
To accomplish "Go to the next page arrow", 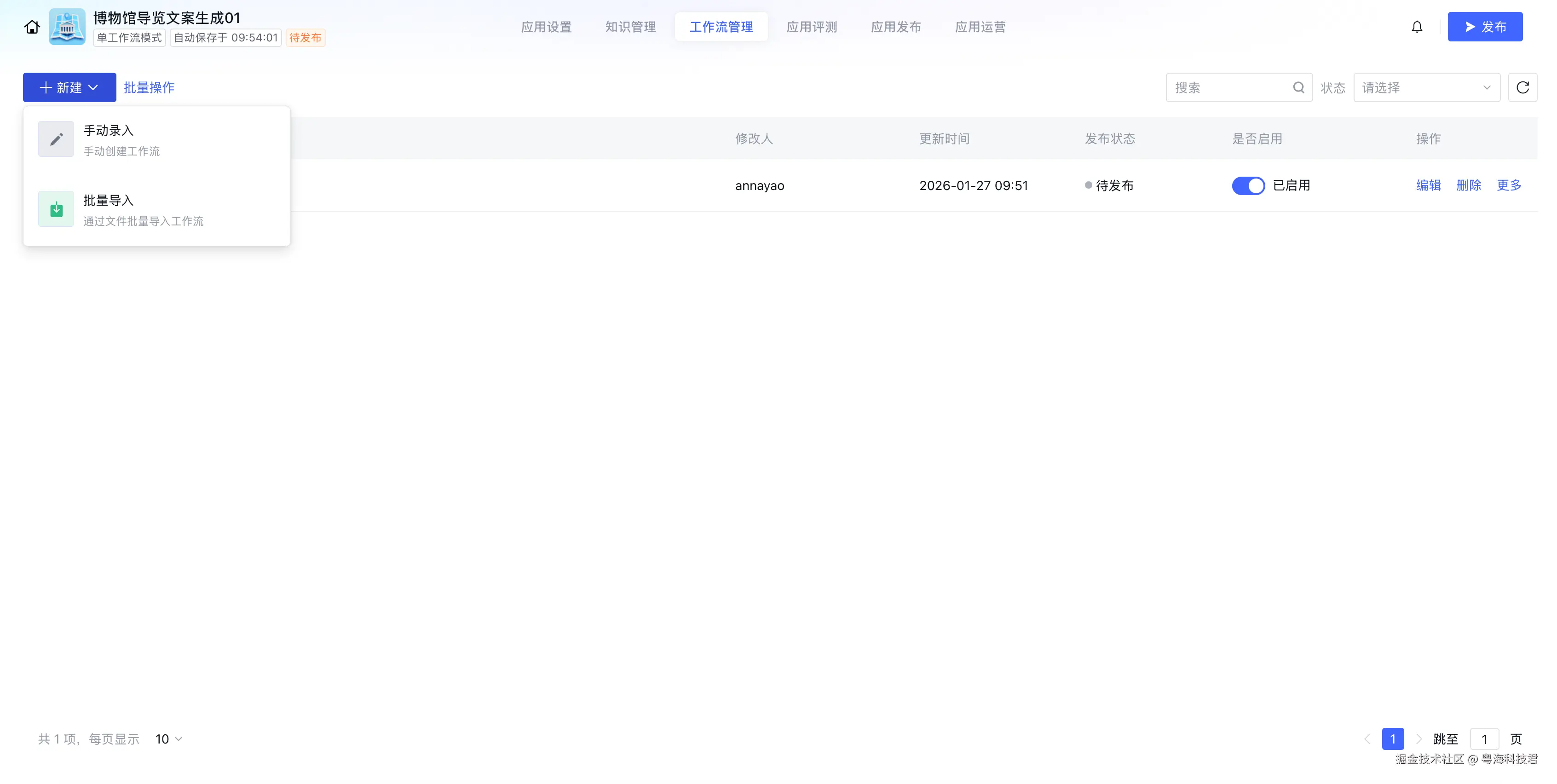I will [1419, 738].
